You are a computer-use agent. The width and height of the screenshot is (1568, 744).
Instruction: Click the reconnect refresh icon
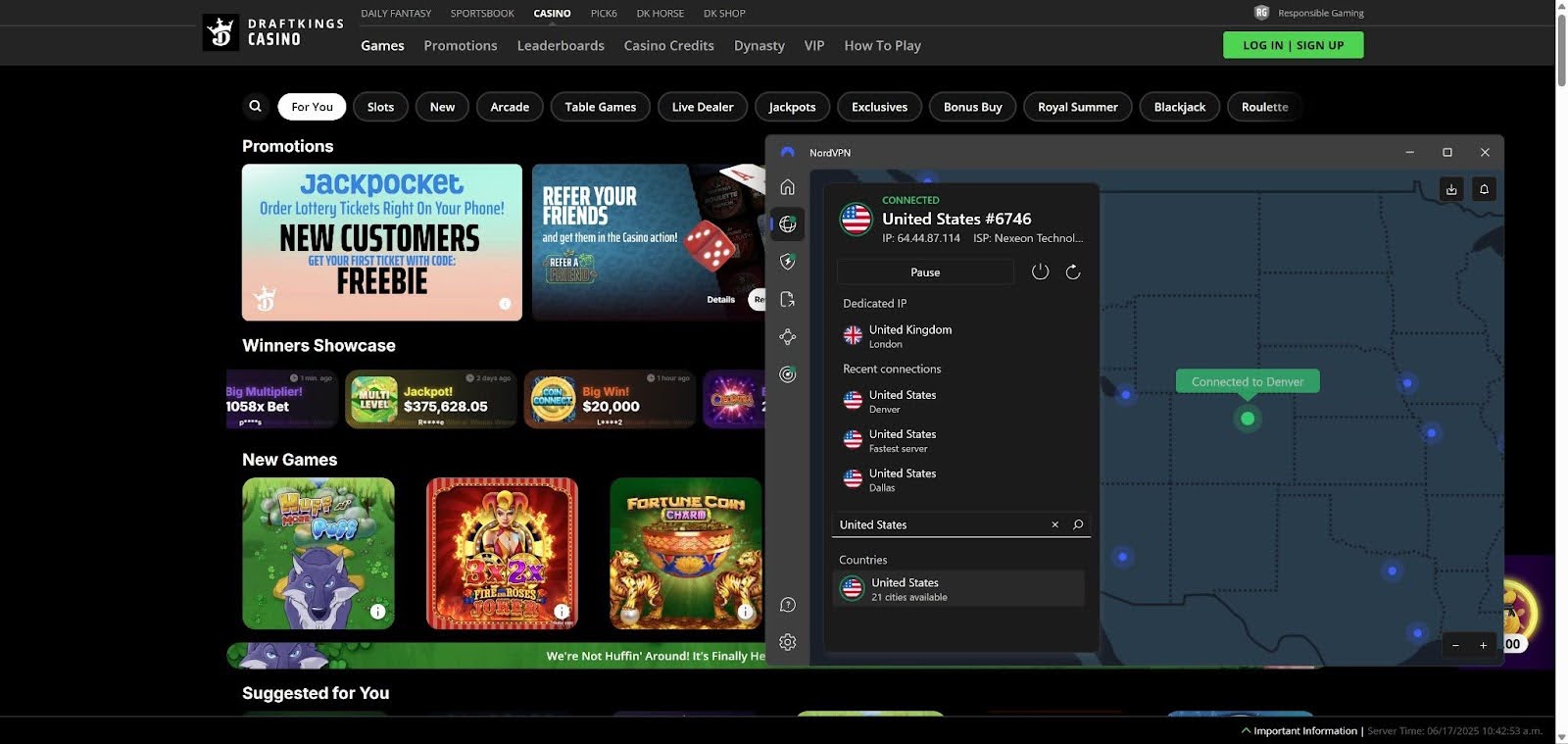1073,272
